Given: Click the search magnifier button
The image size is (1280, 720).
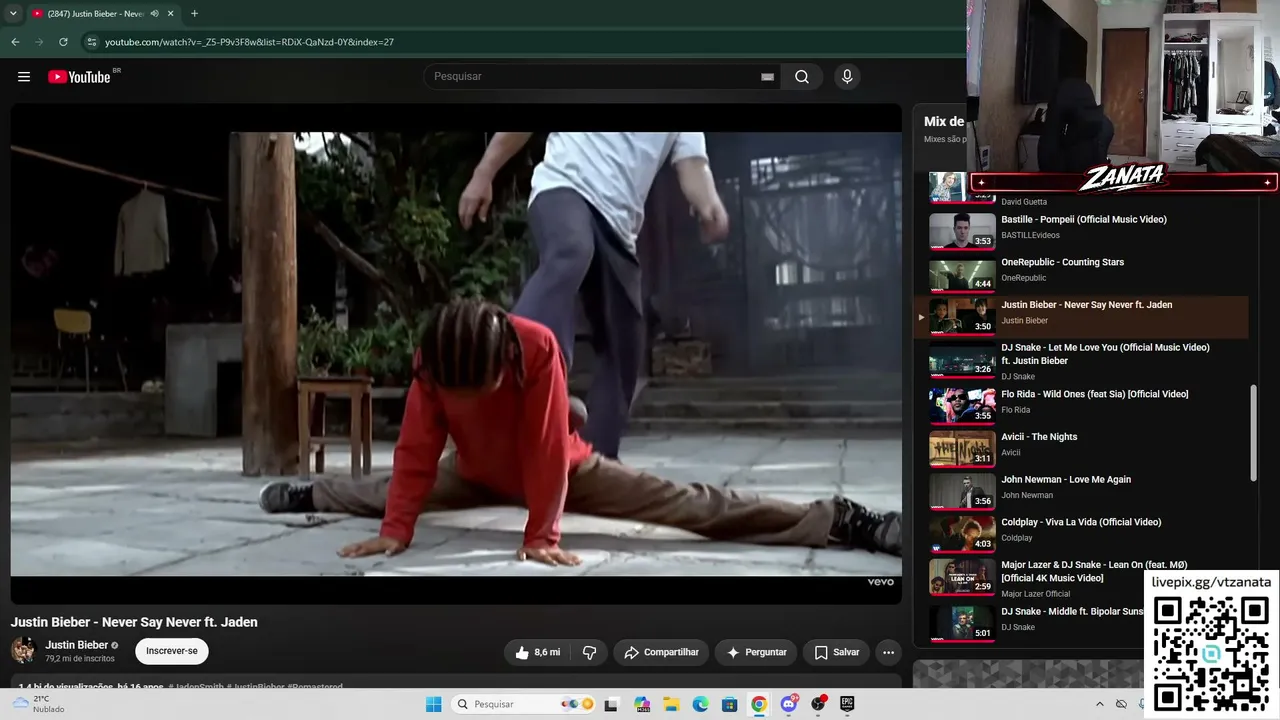Looking at the screenshot, I should pyautogui.click(x=802, y=77).
